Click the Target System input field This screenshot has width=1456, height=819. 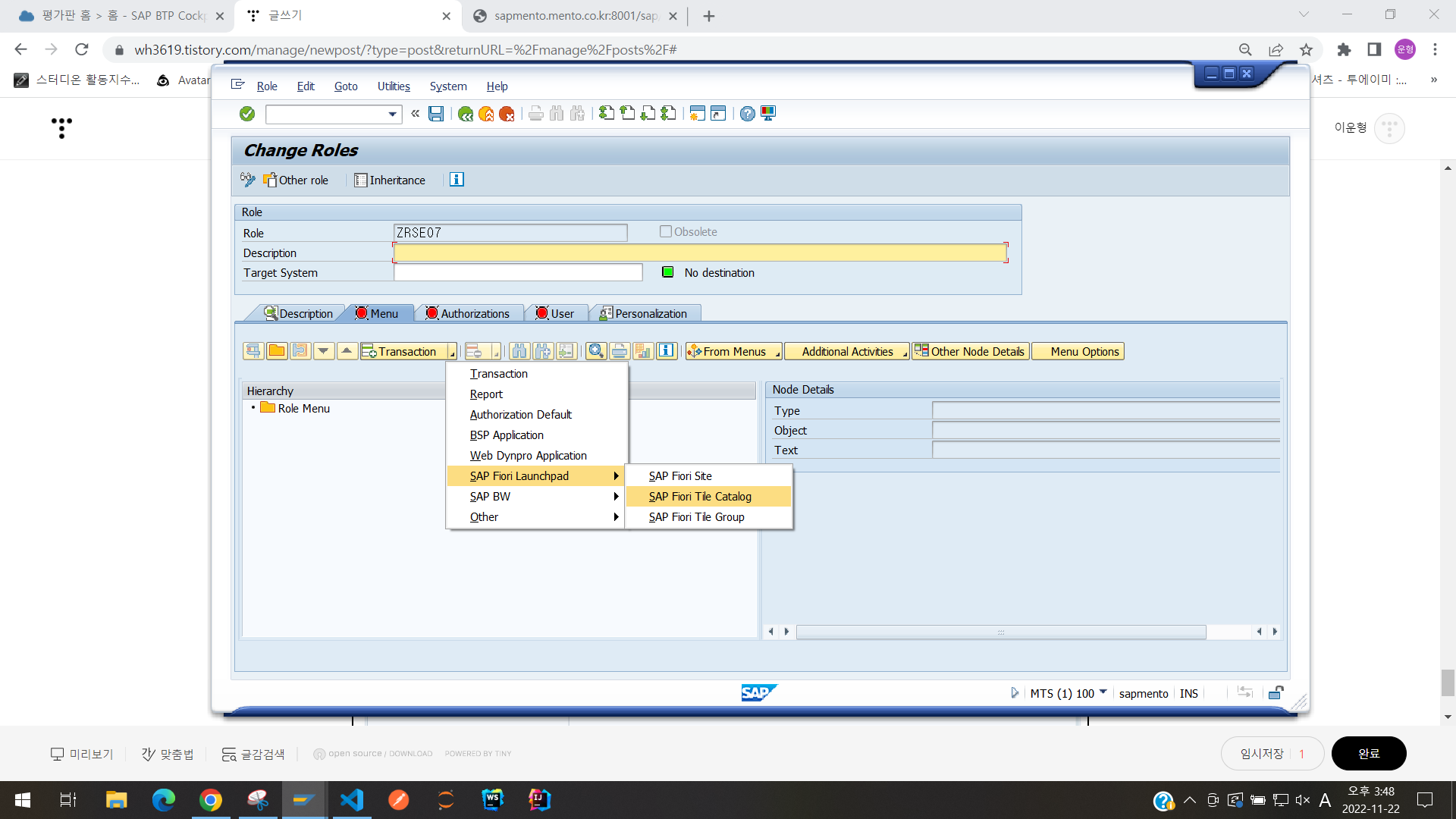click(518, 272)
